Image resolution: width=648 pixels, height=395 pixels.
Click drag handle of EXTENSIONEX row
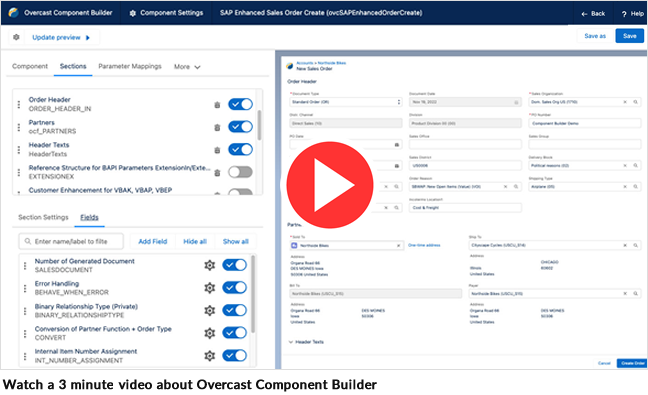coord(19,172)
